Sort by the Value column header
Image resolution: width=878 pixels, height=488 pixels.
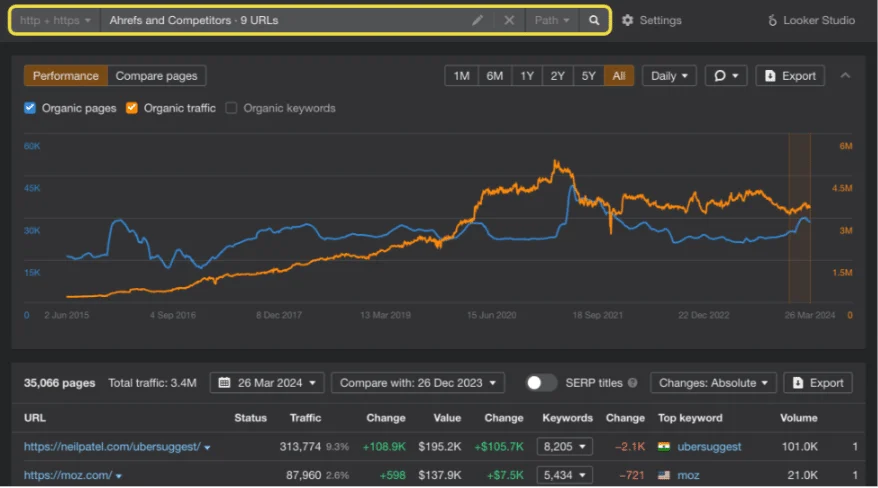tap(447, 418)
